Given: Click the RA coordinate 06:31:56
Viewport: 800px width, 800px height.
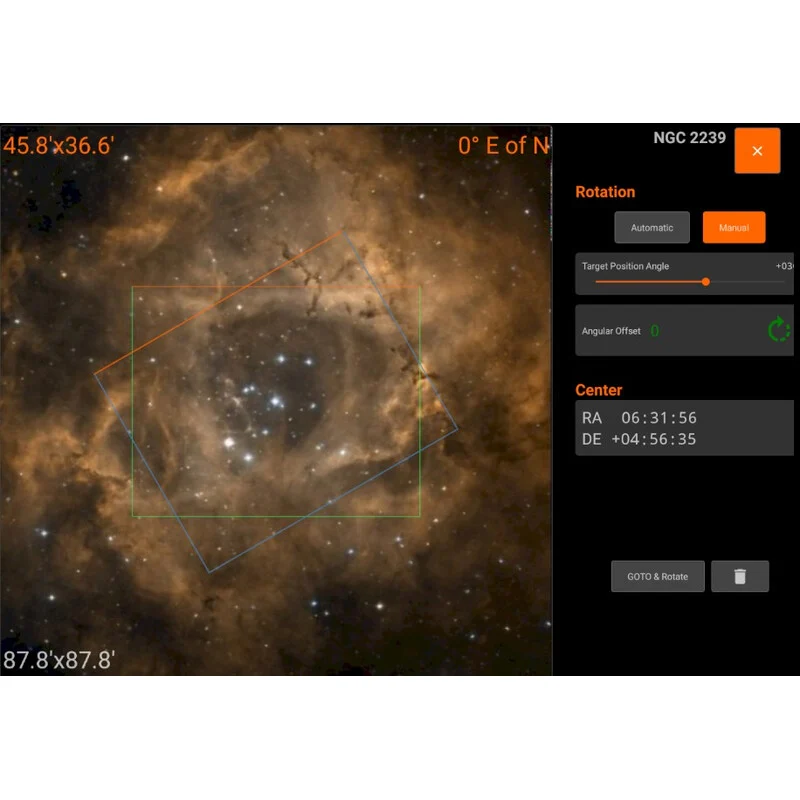Looking at the screenshot, I should coord(658,418).
